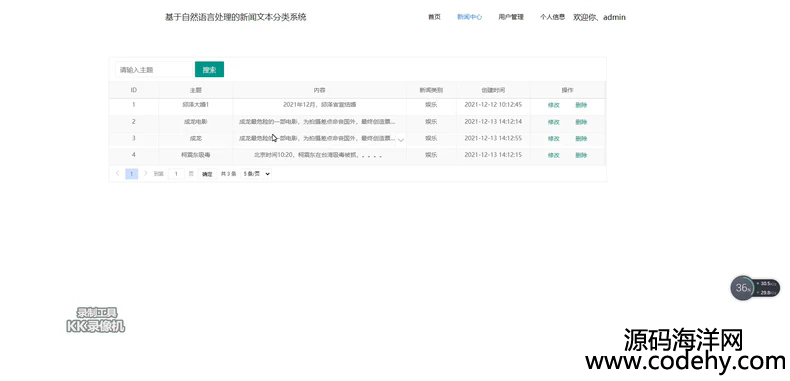This screenshot has height=381, width=790.
Task: Open the 5条/页 page size dropdown
Action: tap(256, 173)
